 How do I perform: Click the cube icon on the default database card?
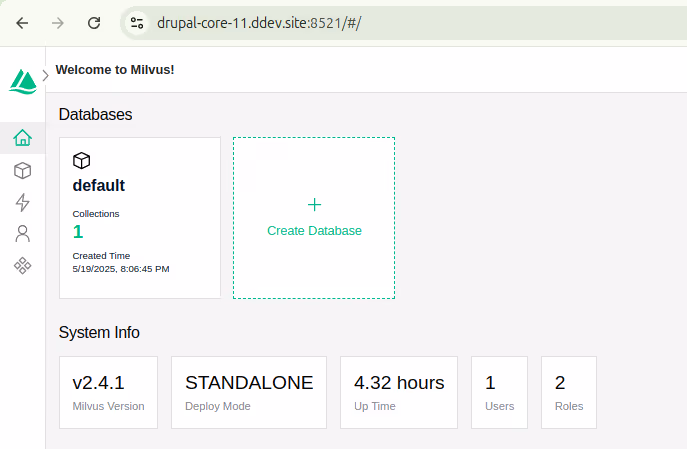81,160
